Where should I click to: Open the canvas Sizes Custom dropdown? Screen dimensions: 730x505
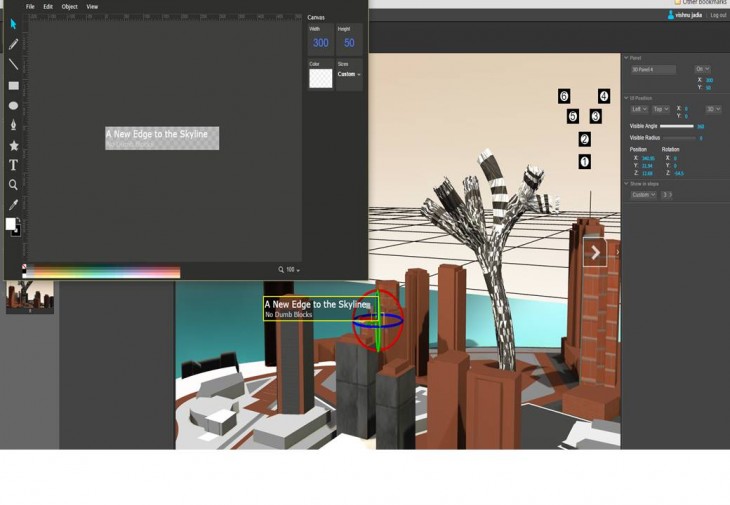pos(349,74)
